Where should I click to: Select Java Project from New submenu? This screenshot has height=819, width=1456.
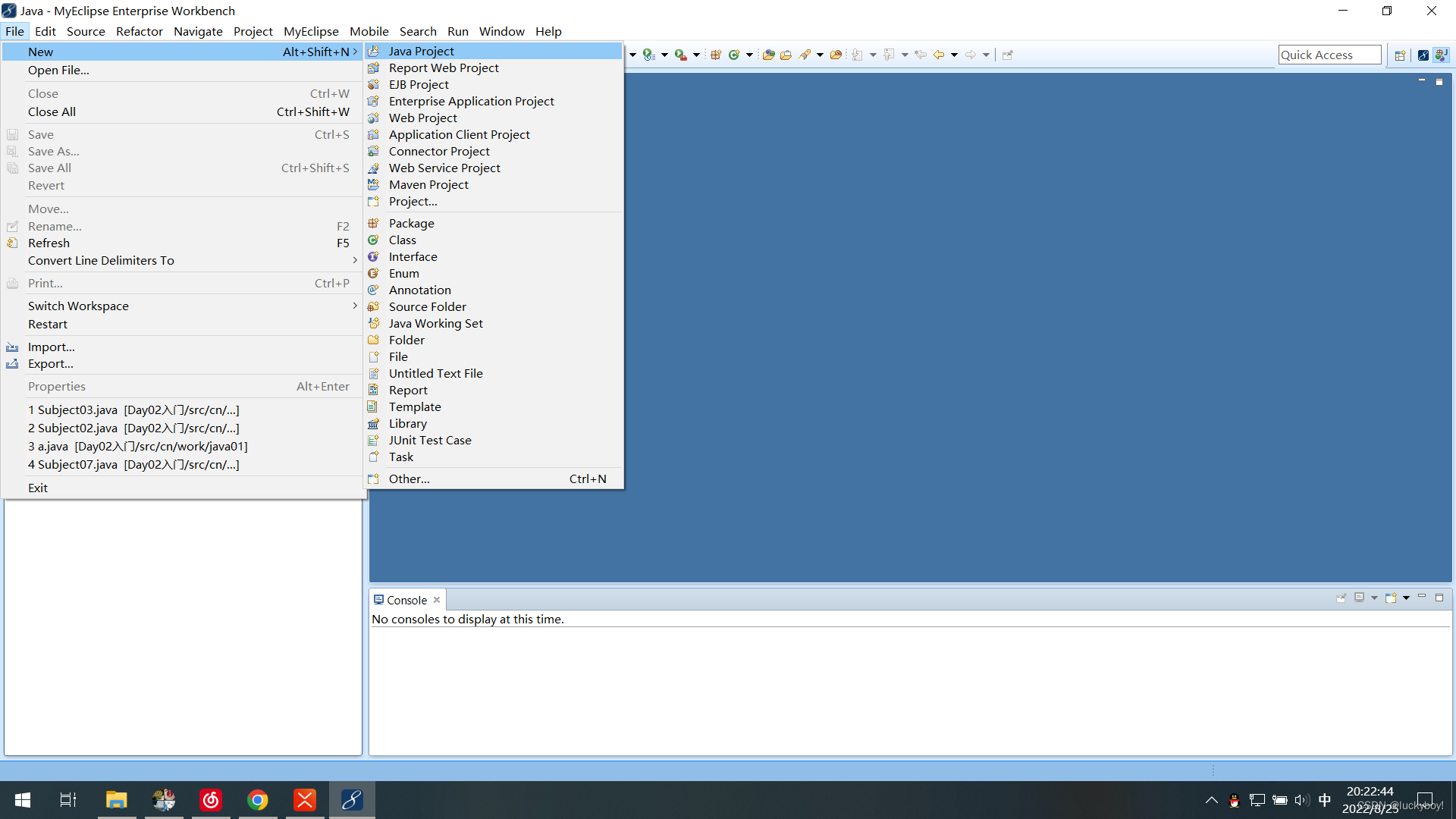(421, 51)
